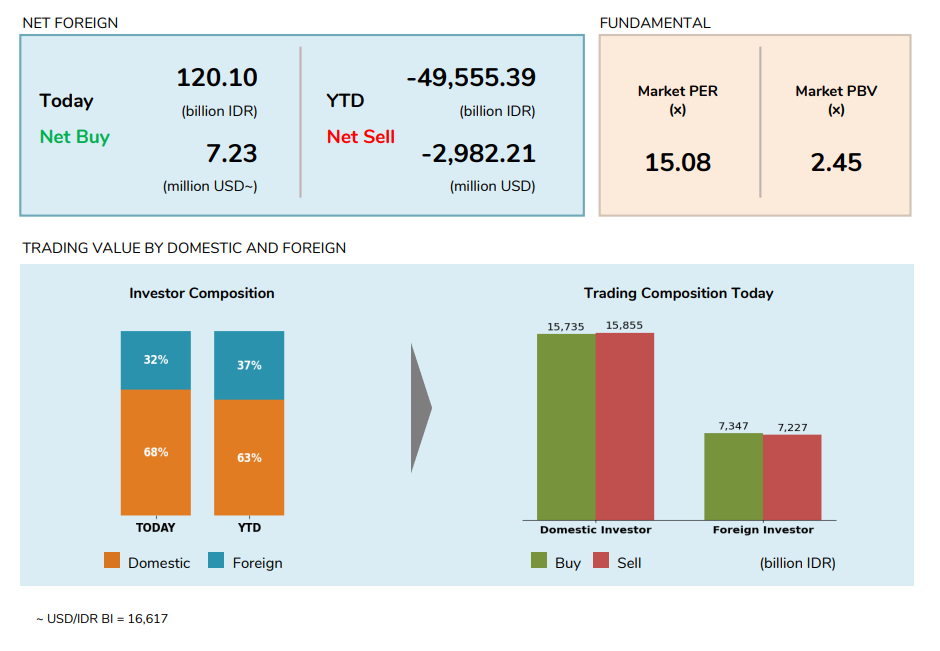The image size is (940, 651).
Task: Click the Market PER value 15.08
Action: [x=677, y=163]
